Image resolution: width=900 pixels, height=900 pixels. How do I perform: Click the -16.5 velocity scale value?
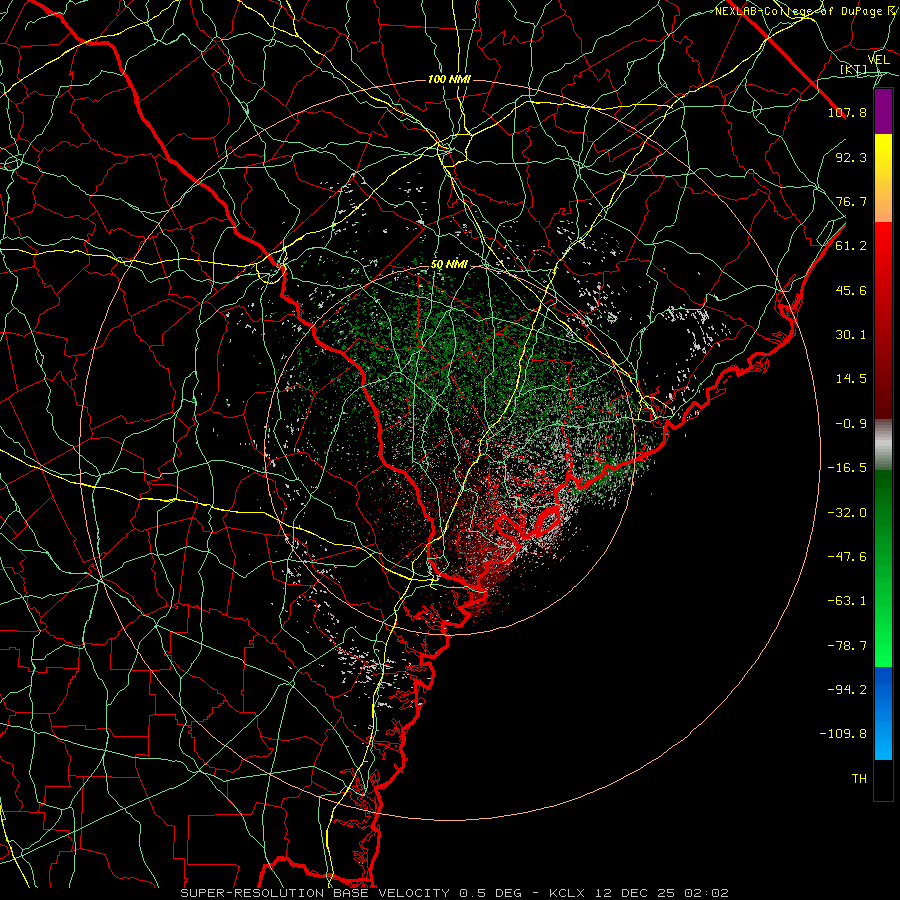tap(847, 468)
